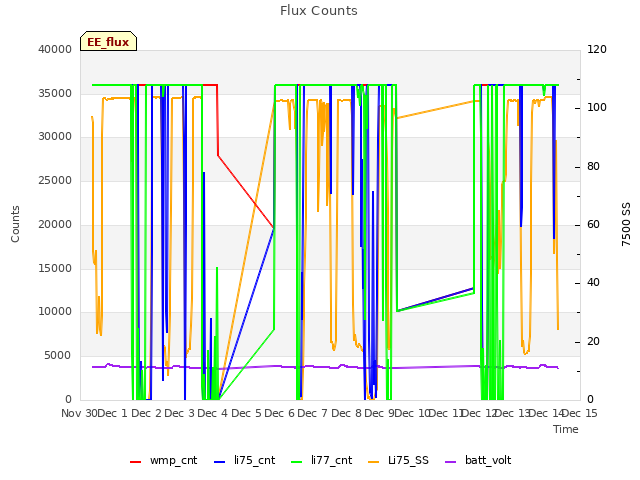Click the 15000 left axis value

[55, 268]
